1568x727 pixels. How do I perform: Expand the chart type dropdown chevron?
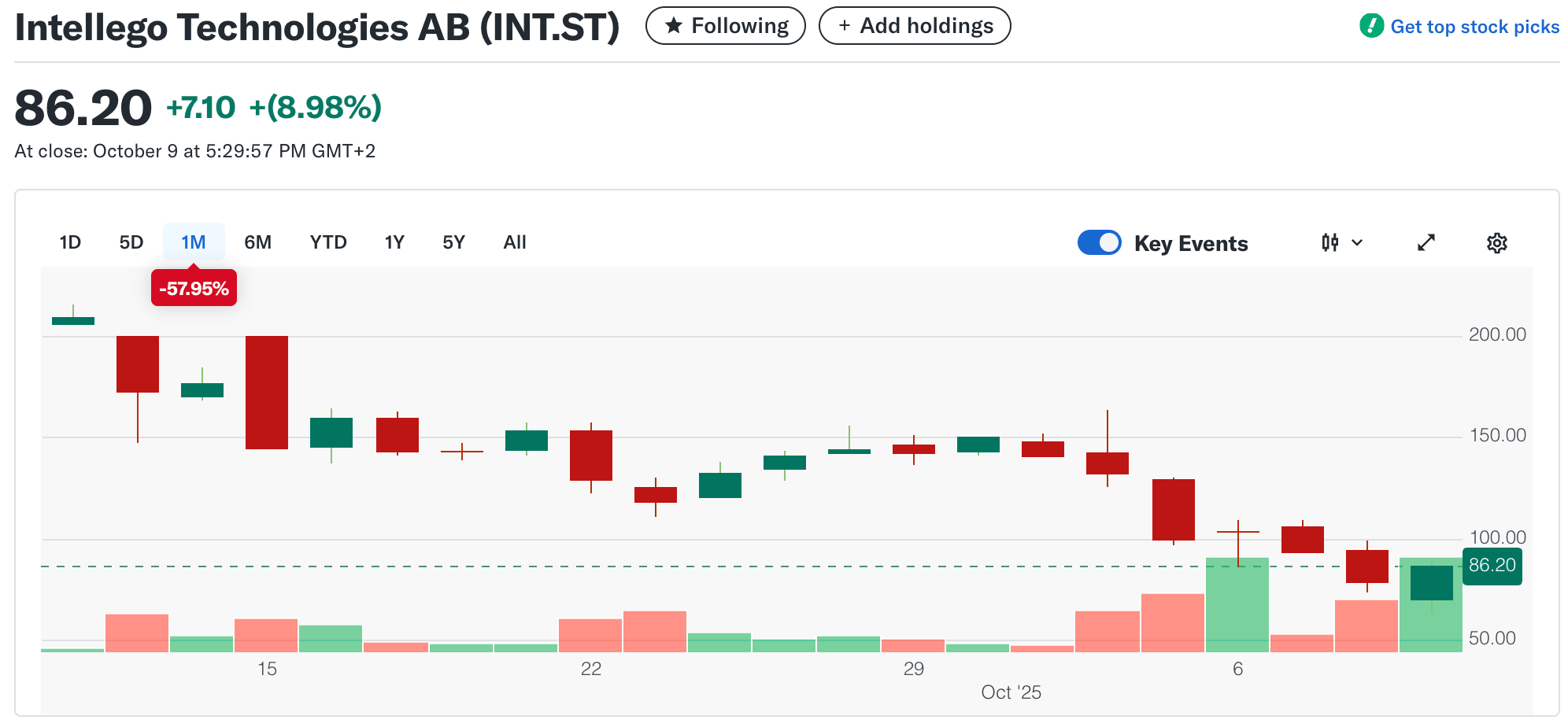pos(1357,242)
